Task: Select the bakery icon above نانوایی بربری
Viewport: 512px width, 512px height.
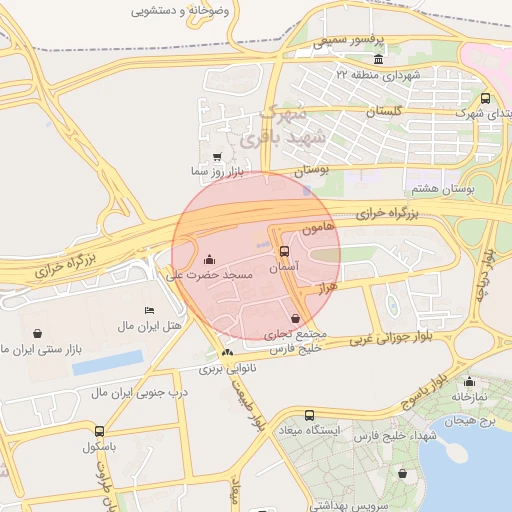Action: [227, 353]
